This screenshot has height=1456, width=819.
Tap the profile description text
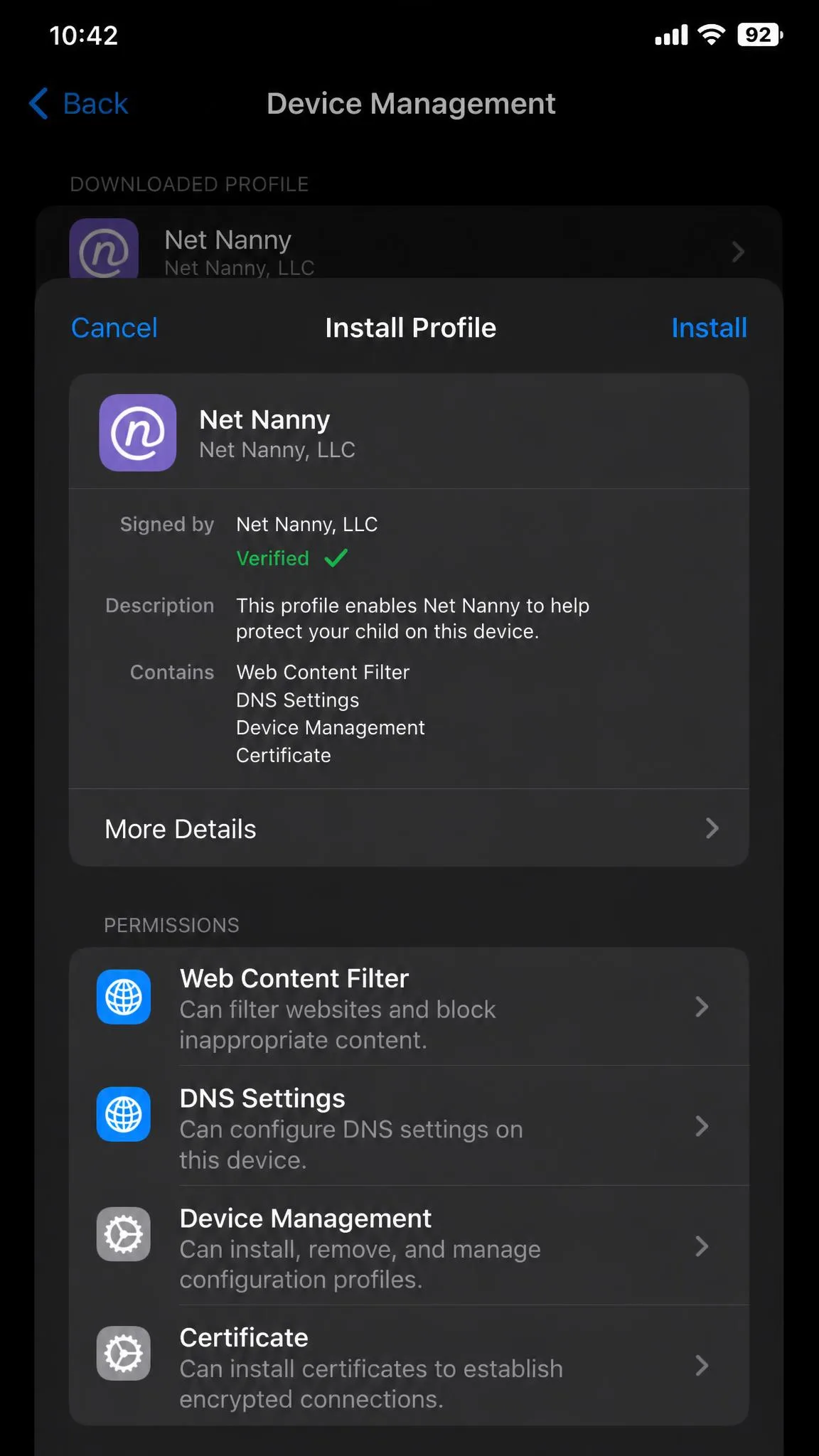click(x=412, y=619)
